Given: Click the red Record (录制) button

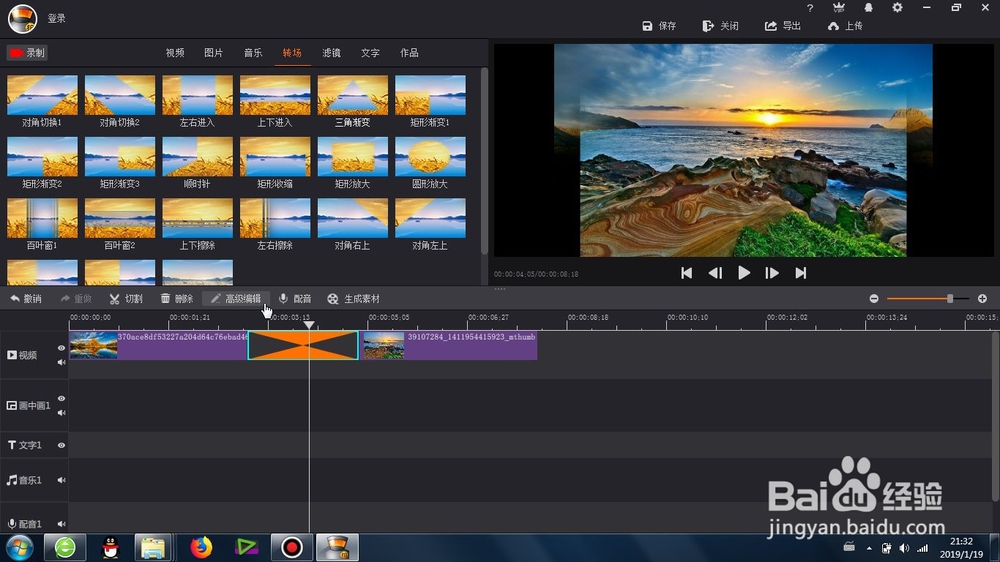Looking at the screenshot, I should 27,53.
